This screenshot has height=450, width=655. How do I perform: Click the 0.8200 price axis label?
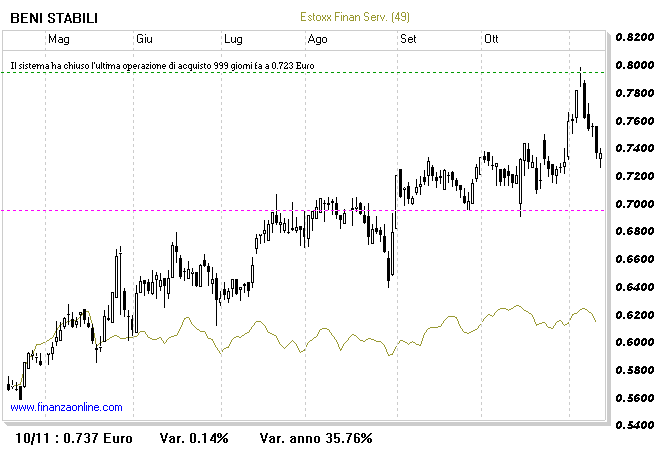[x=635, y=37]
